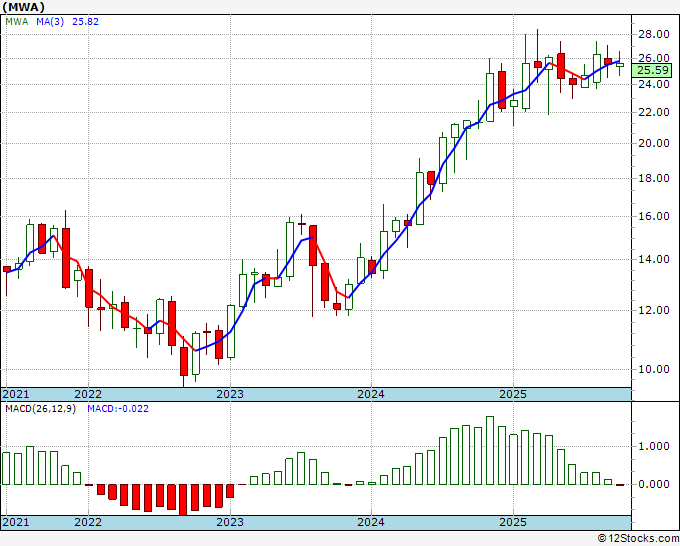Click 2023 on the MACD timeline
Viewport: 680px width, 546px height.
click(230, 522)
